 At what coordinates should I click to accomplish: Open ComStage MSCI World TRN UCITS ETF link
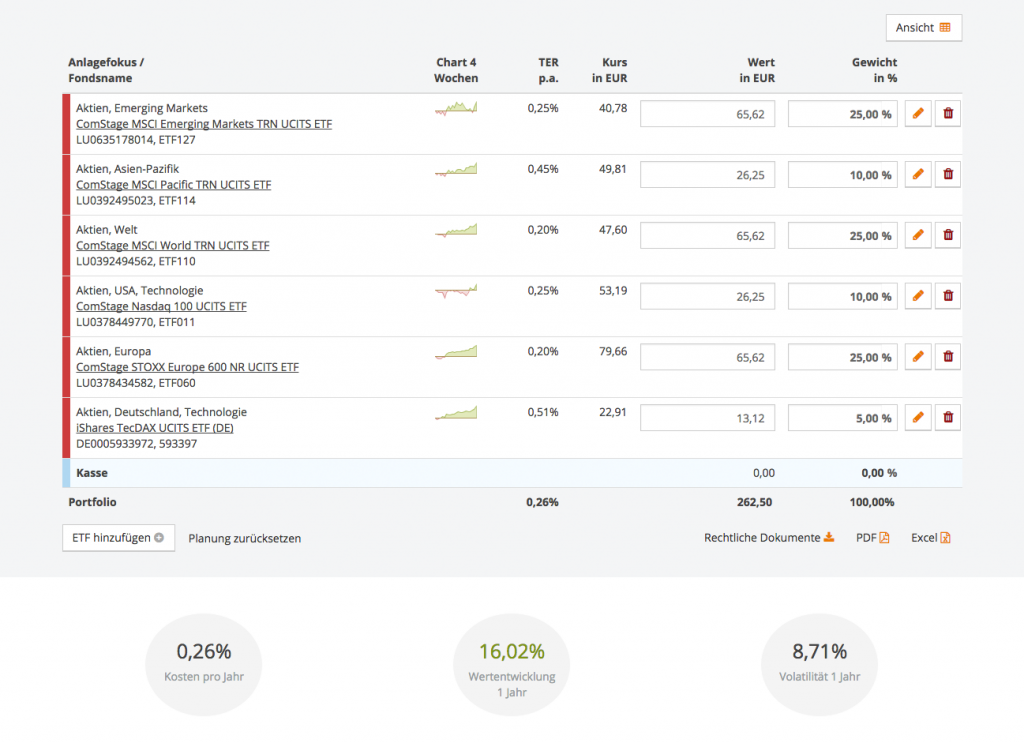click(x=172, y=245)
